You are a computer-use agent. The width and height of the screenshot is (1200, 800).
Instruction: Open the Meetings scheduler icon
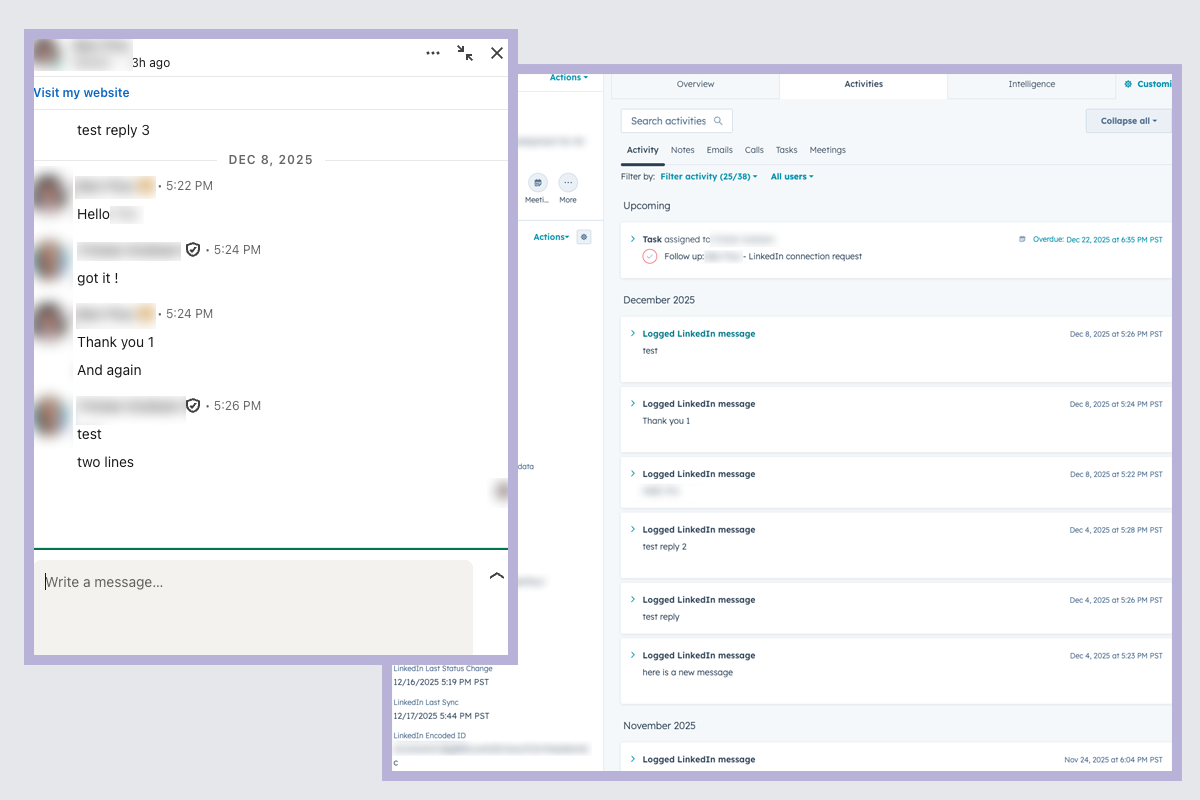[x=537, y=183]
